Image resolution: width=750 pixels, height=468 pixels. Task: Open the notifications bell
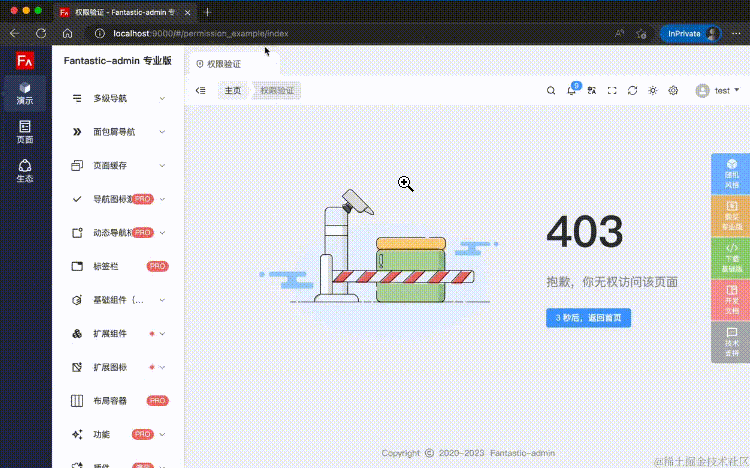click(x=572, y=90)
